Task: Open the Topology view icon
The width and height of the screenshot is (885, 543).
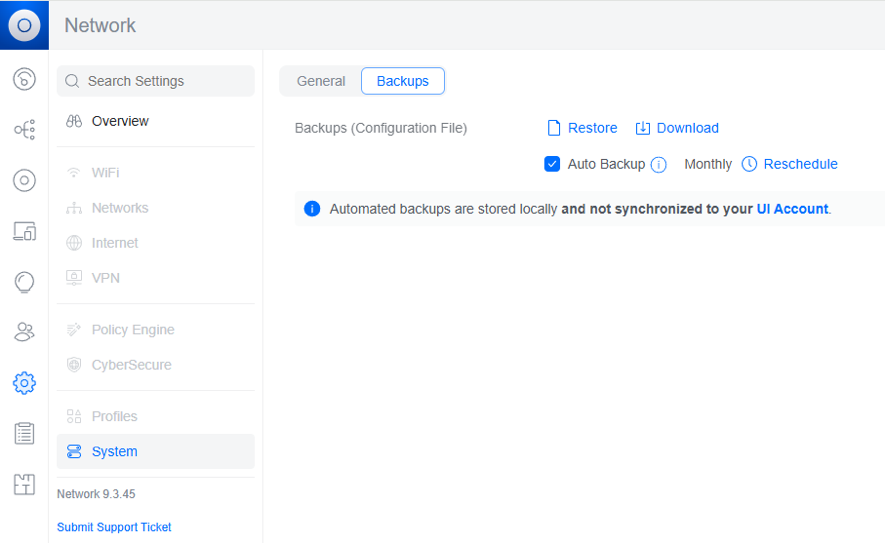Action: (24, 130)
